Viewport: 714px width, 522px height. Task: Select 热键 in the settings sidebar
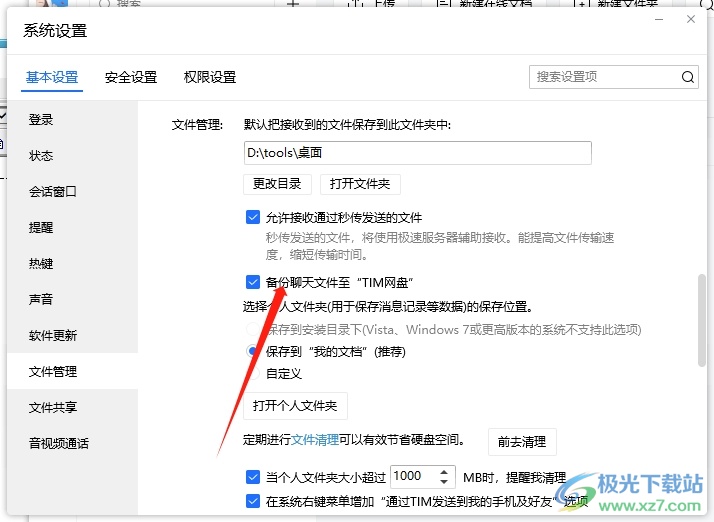[x=42, y=264]
